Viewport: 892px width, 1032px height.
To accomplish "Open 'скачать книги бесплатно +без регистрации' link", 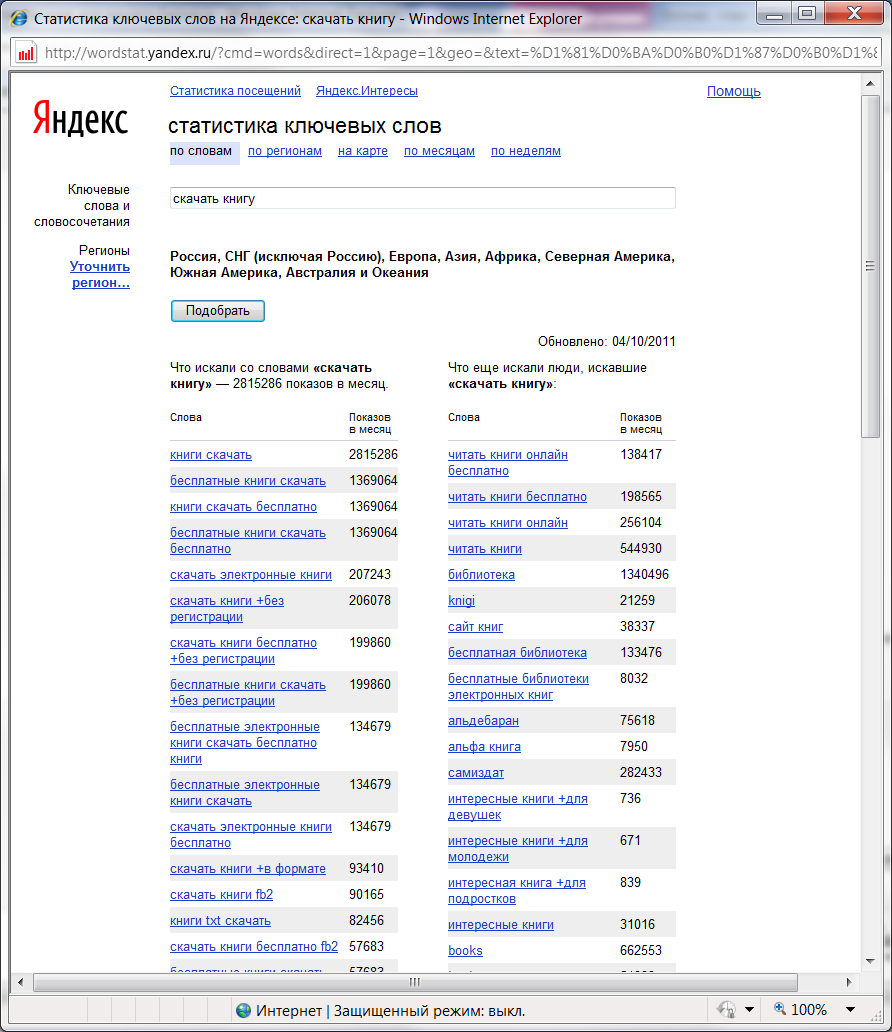I will coord(244,651).
